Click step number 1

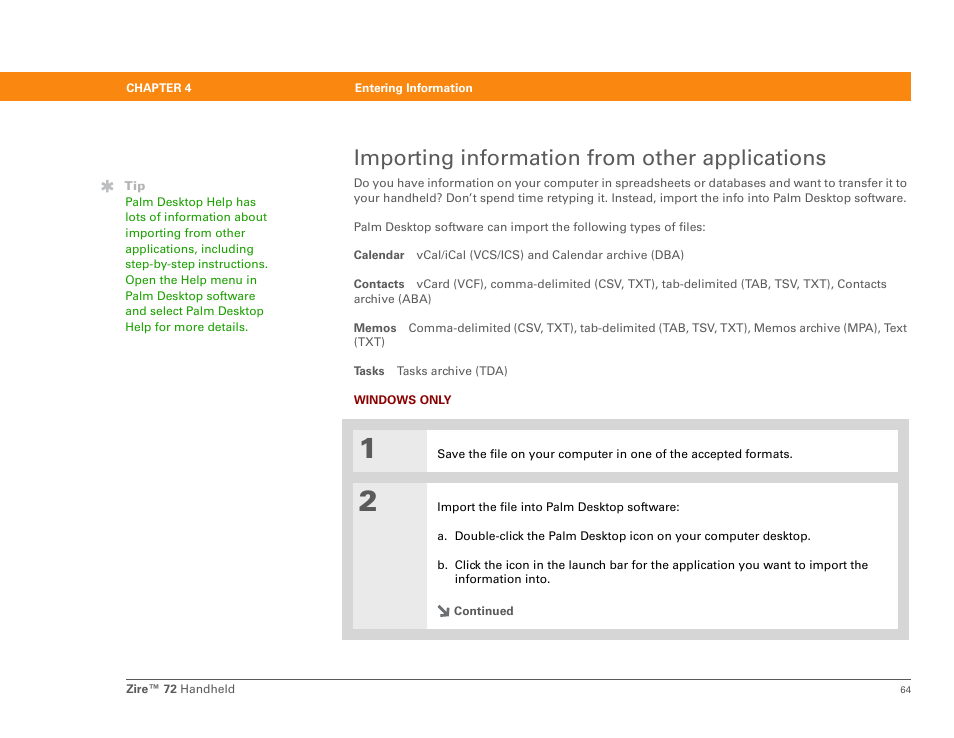367,449
